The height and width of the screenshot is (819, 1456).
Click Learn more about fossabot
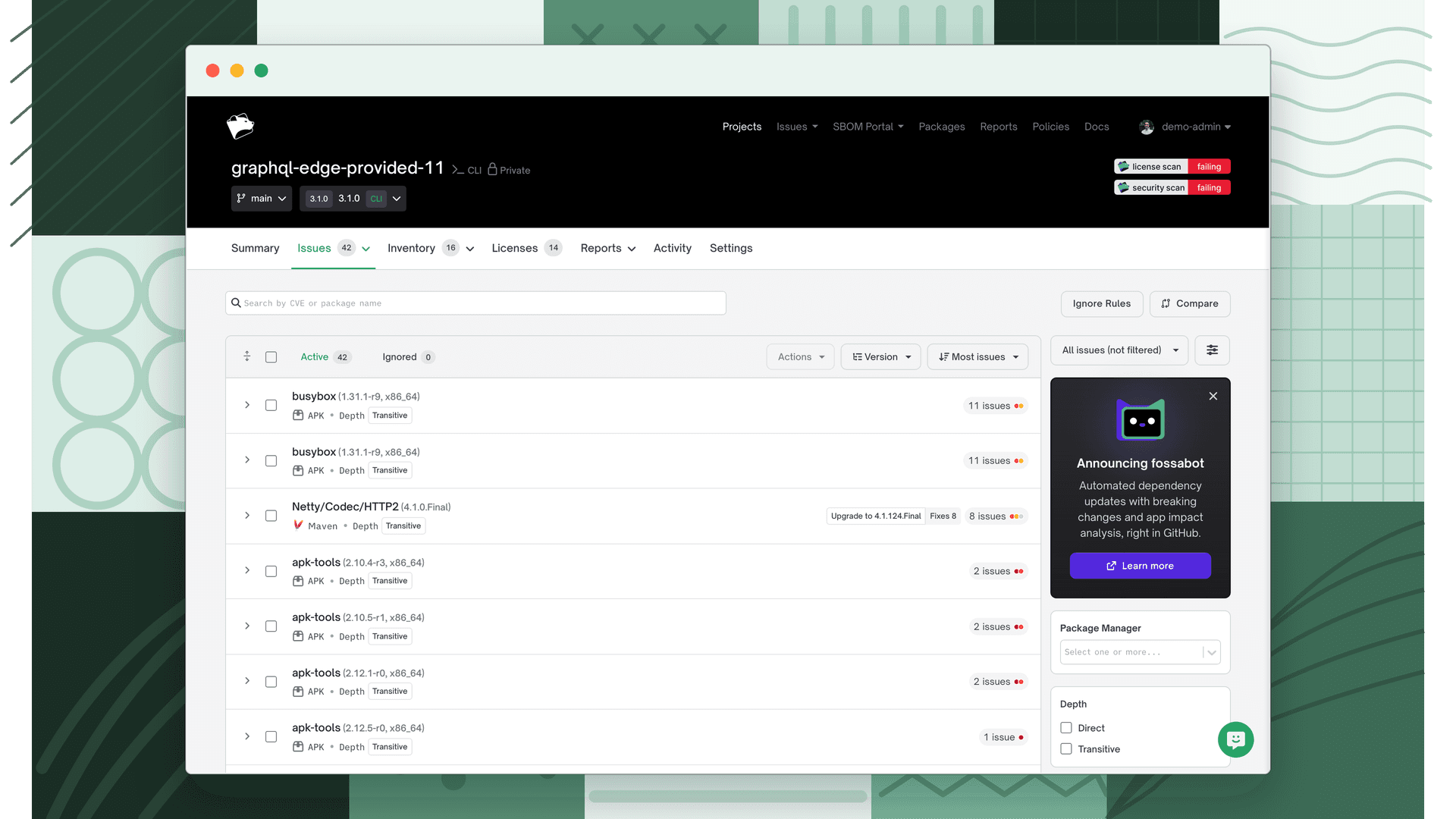click(1140, 566)
